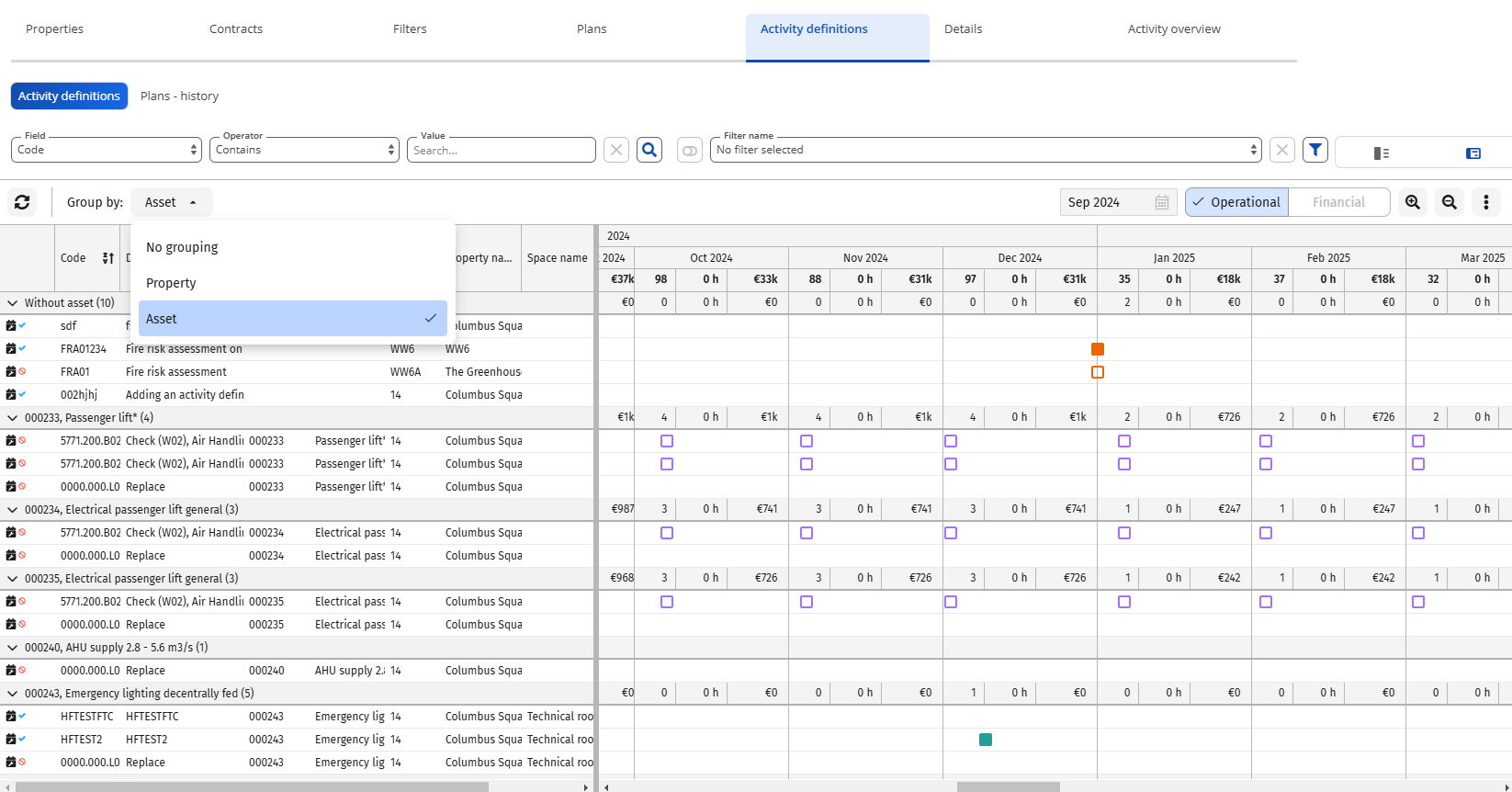Clear the selected filter name X button
The height and width of the screenshot is (792, 1512).
coord(1282,150)
